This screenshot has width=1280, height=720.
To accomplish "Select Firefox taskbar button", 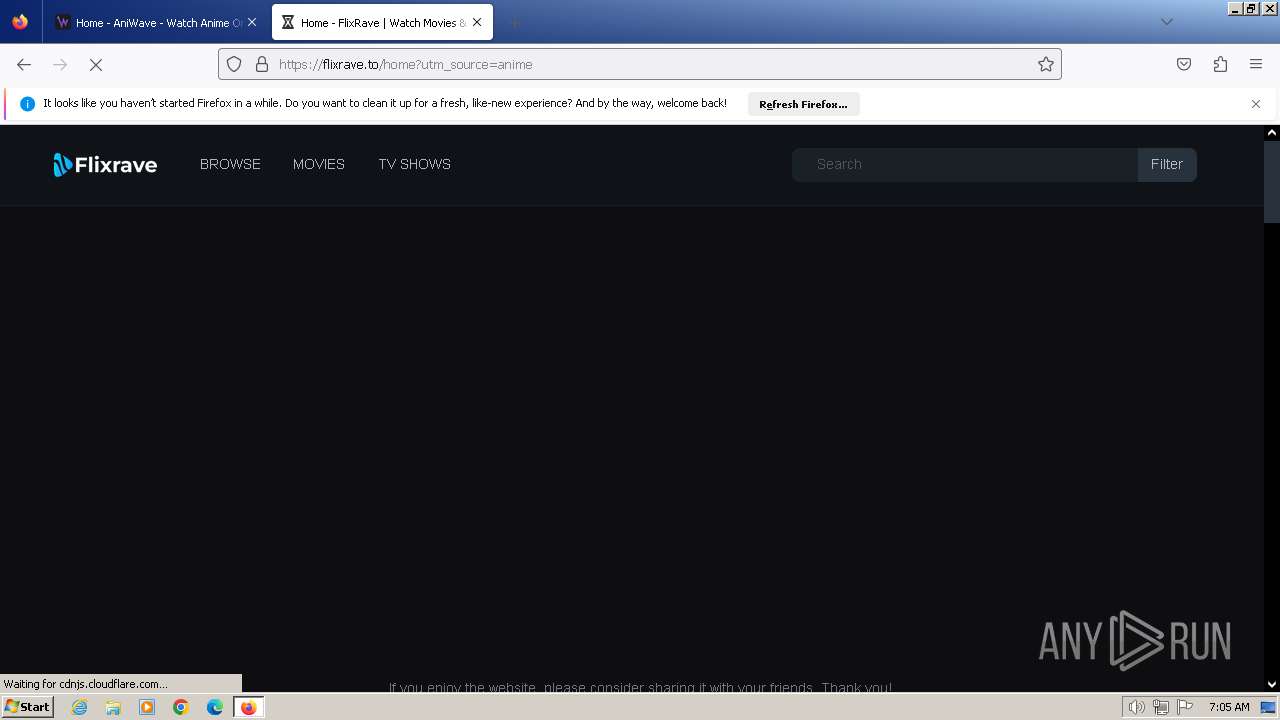I will point(248,707).
